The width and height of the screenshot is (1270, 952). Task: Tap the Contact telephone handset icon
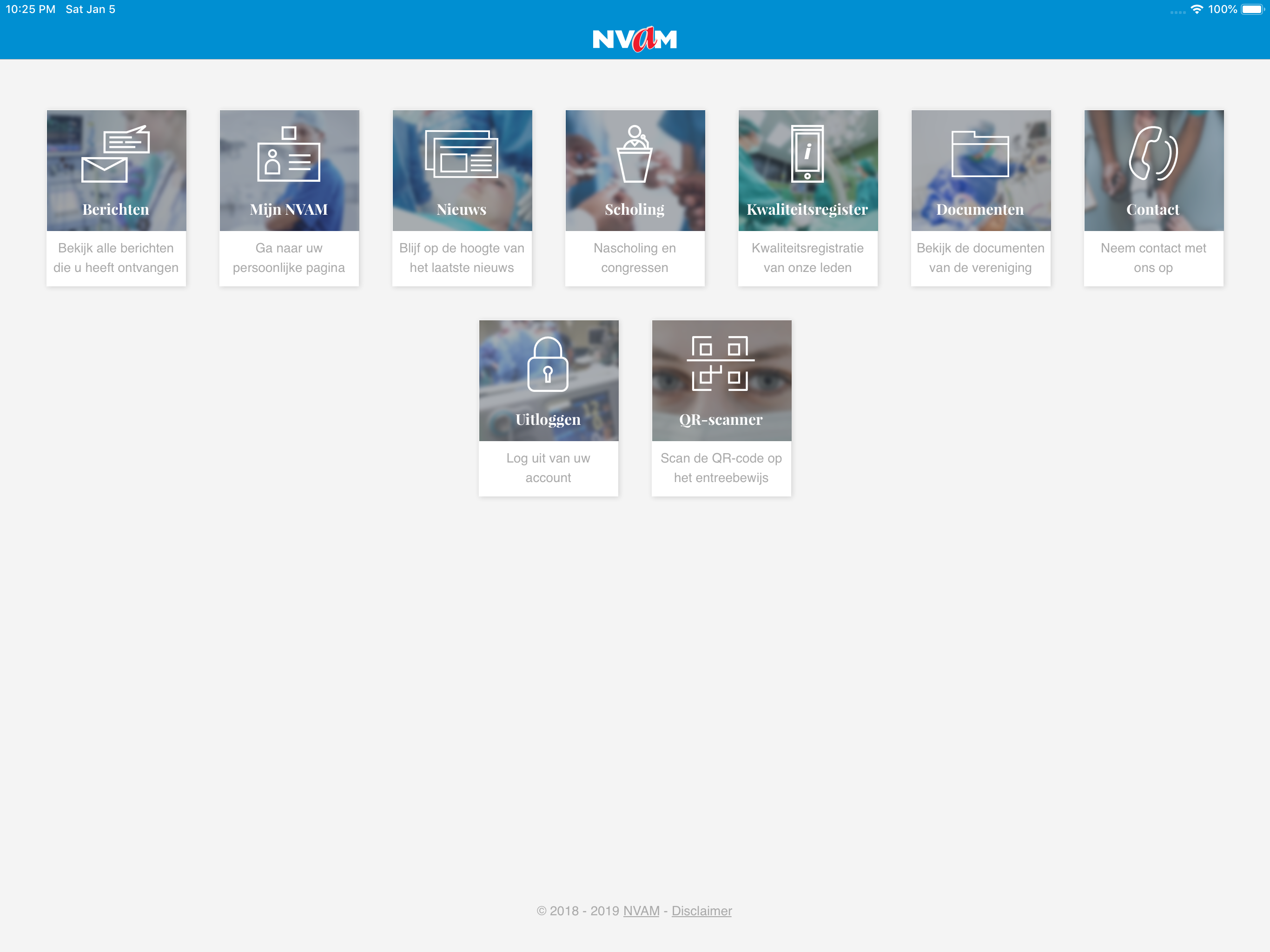1153,154
